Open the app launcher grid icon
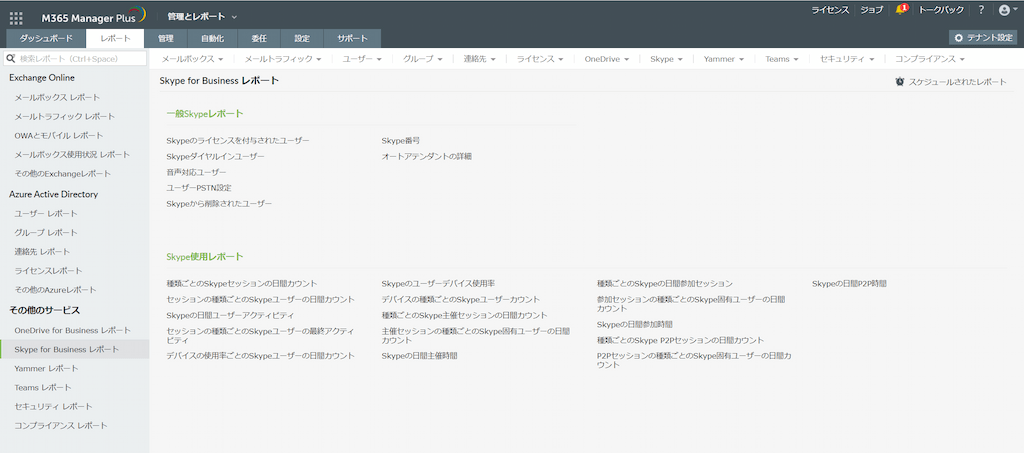 [x=16, y=17]
